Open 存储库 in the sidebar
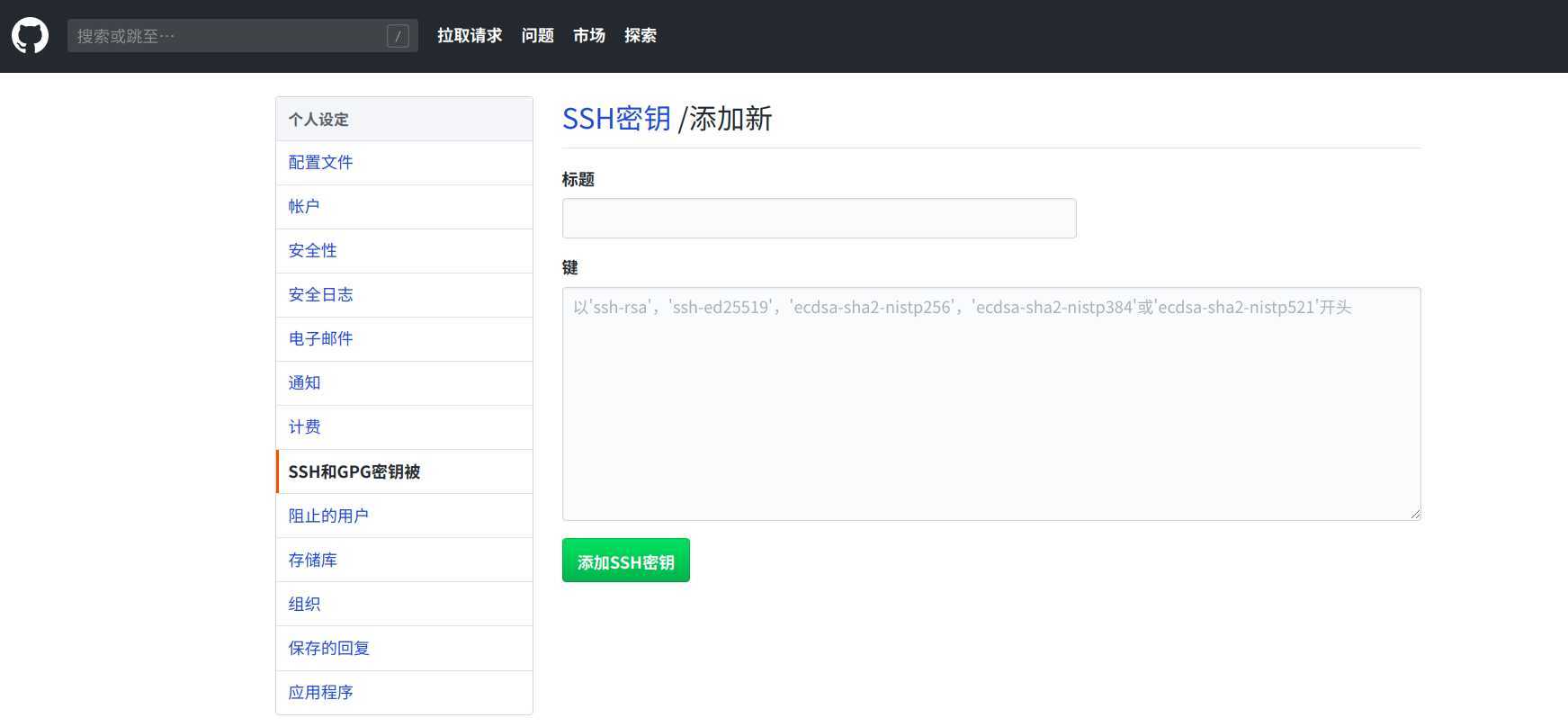Image resolution: width=1568 pixels, height=727 pixels. point(404,560)
